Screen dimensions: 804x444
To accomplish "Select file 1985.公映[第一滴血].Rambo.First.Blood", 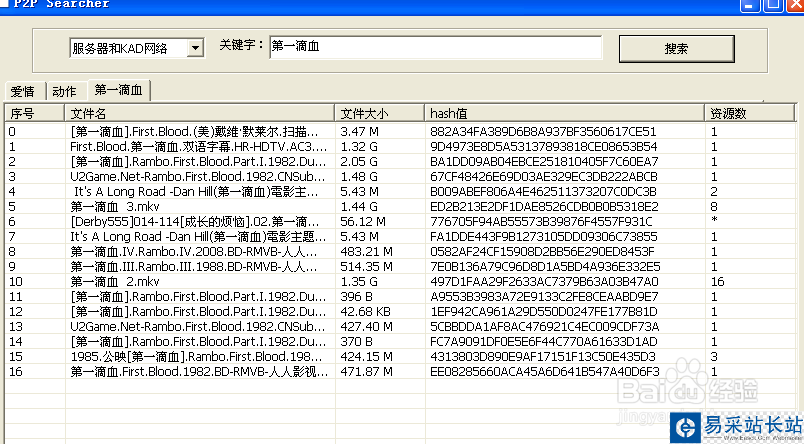I will point(196,356).
